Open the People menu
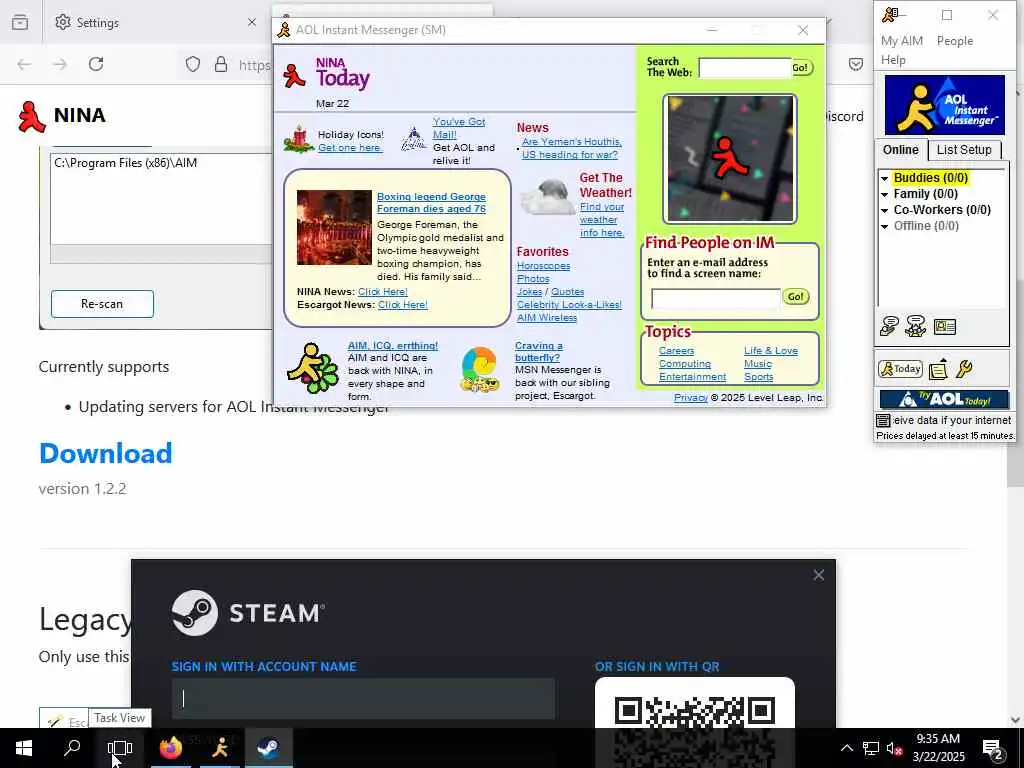 [x=955, y=40]
